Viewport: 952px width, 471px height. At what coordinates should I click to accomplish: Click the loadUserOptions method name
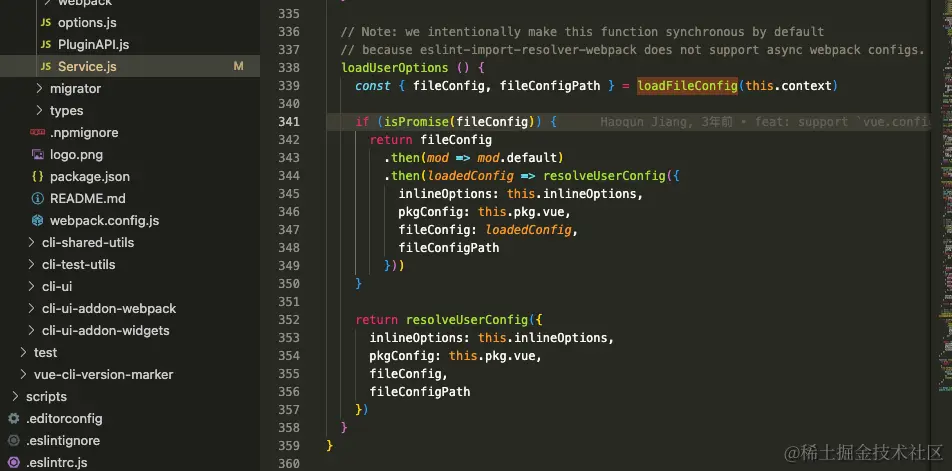tap(395, 67)
